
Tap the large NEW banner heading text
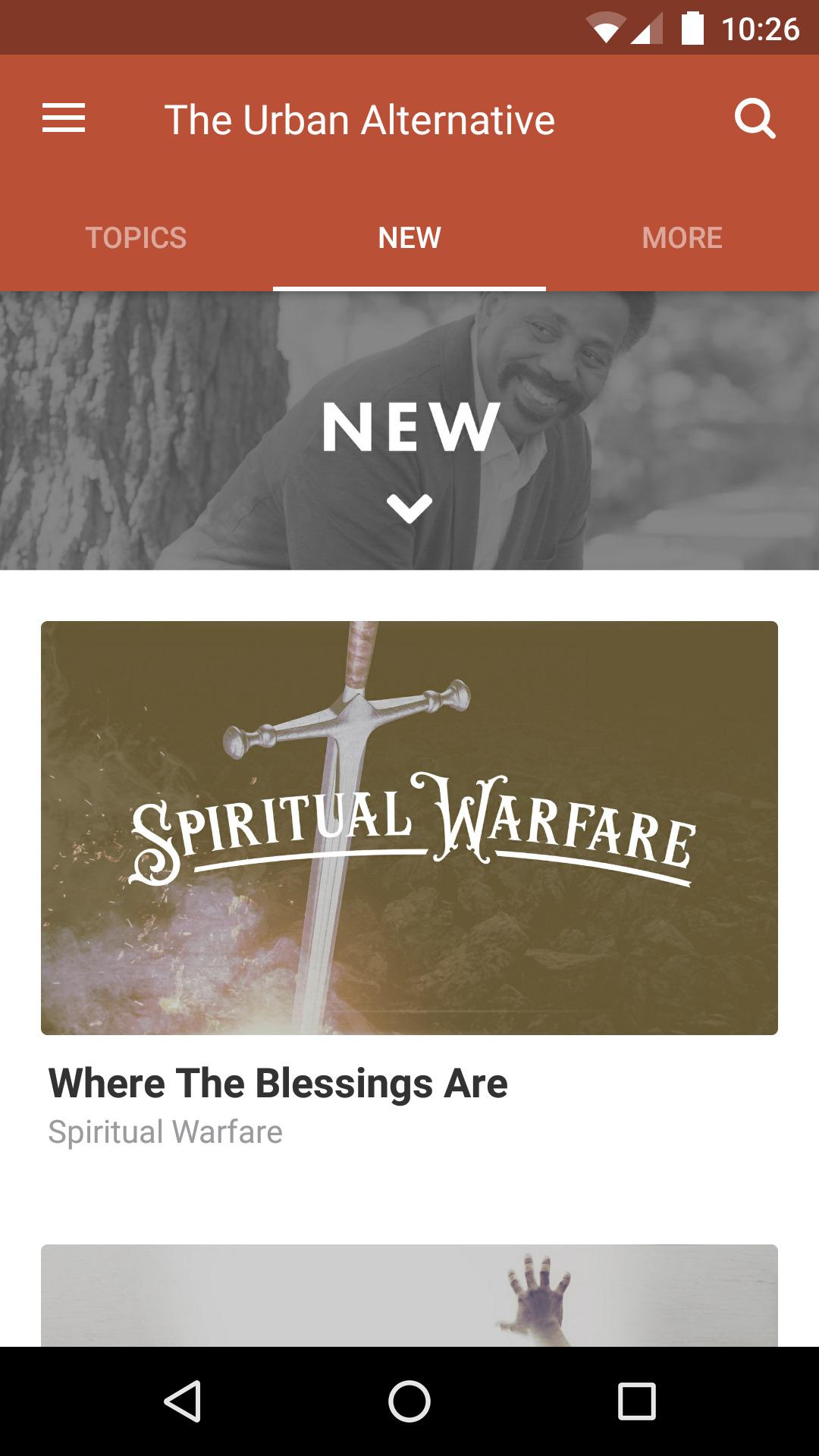coord(412,427)
